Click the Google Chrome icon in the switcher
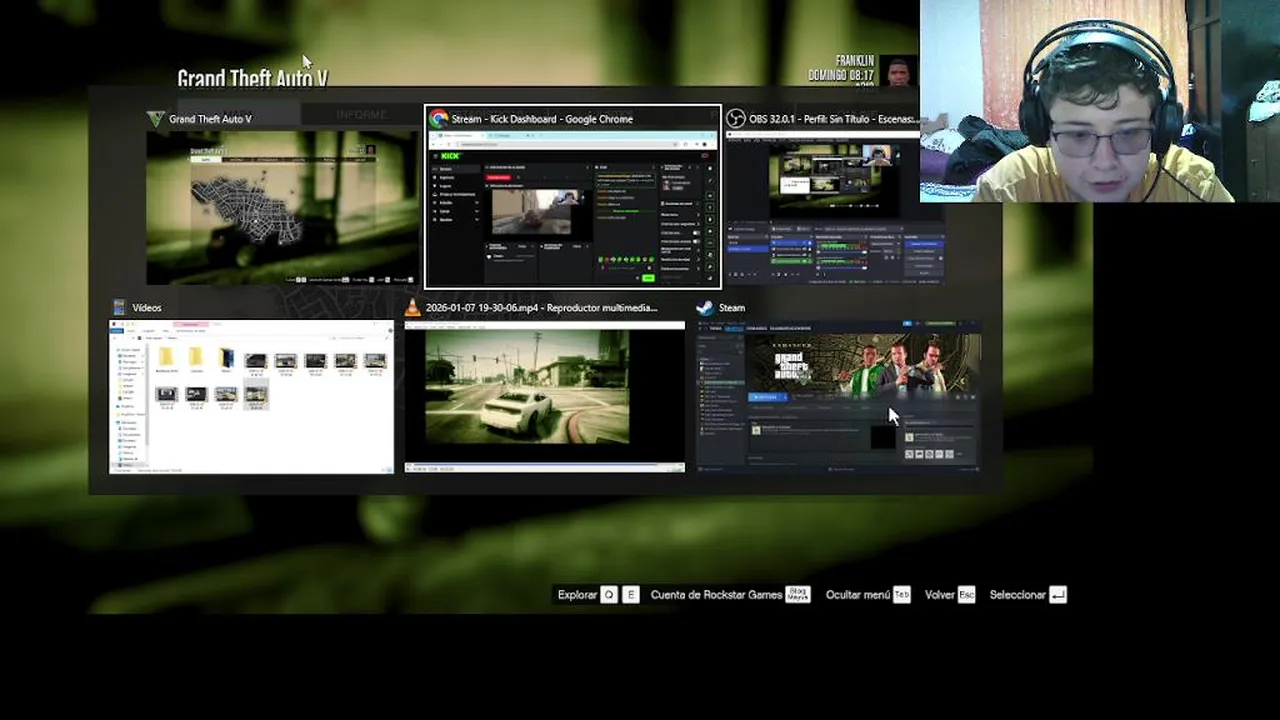This screenshot has width=1280, height=720. click(x=438, y=119)
